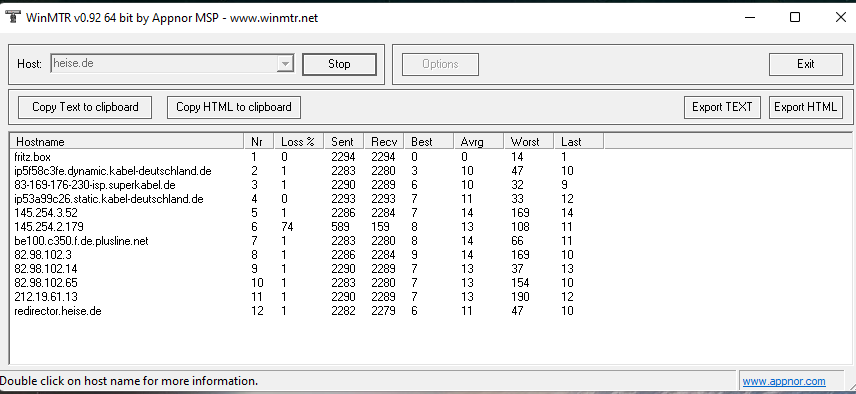Click hop number 12 cell
Screen dimensions: 856x394
[x=257, y=311]
